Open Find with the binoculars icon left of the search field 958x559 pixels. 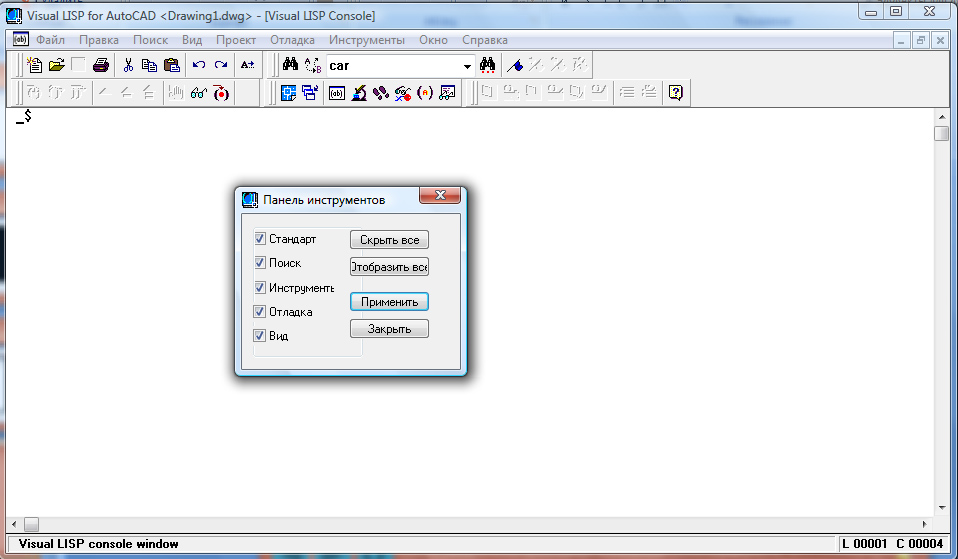[x=290, y=65]
